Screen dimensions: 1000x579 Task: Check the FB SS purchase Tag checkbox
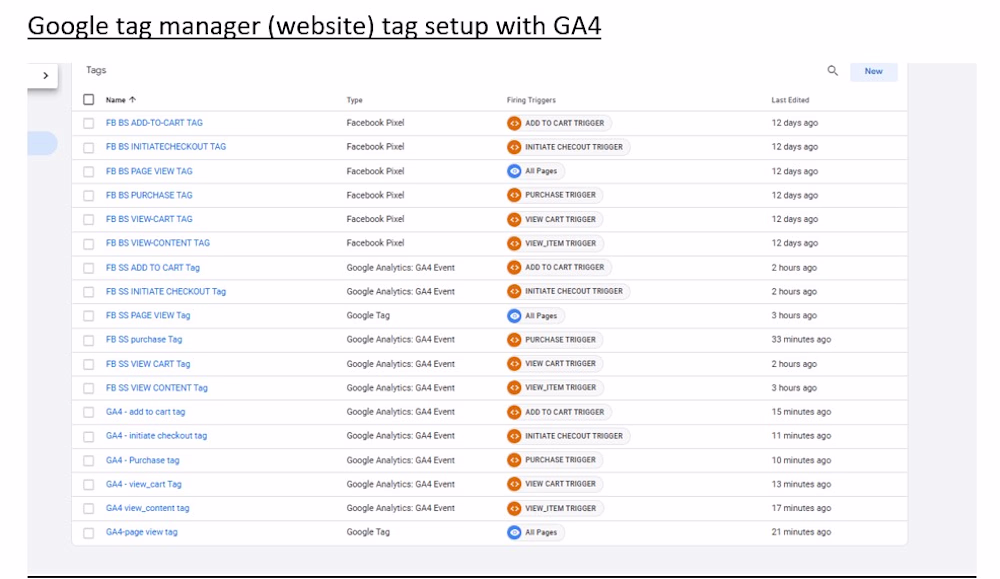click(89, 340)
